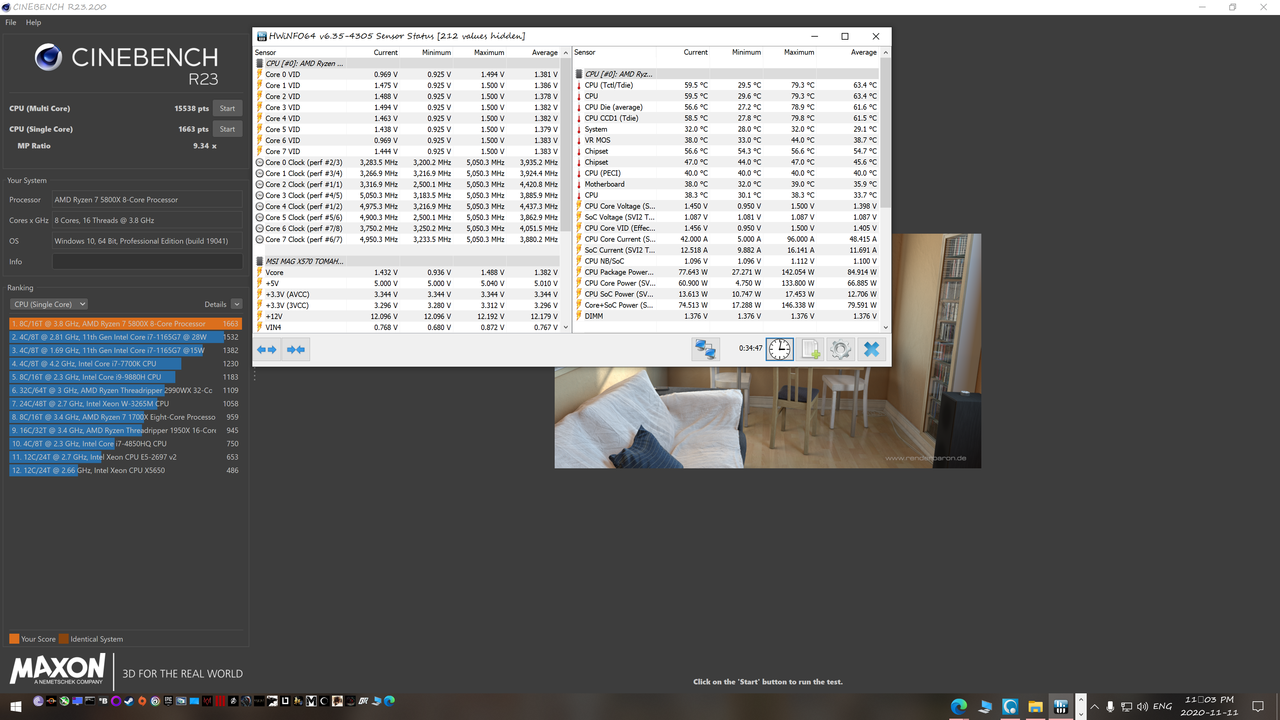Screen dimensions: 1280x720
Task: Click the inward arrows column-collapse icon
Action: tap(296, 349)
